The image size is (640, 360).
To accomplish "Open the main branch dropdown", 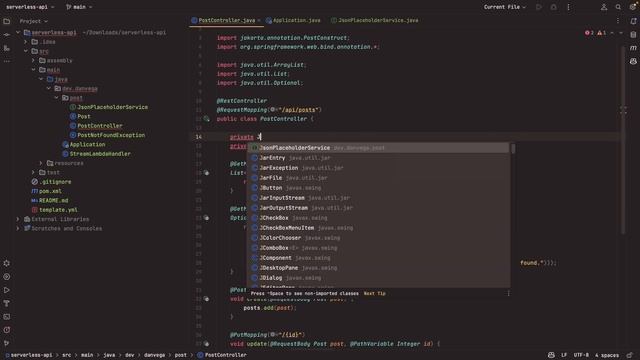I will (79, 7).
